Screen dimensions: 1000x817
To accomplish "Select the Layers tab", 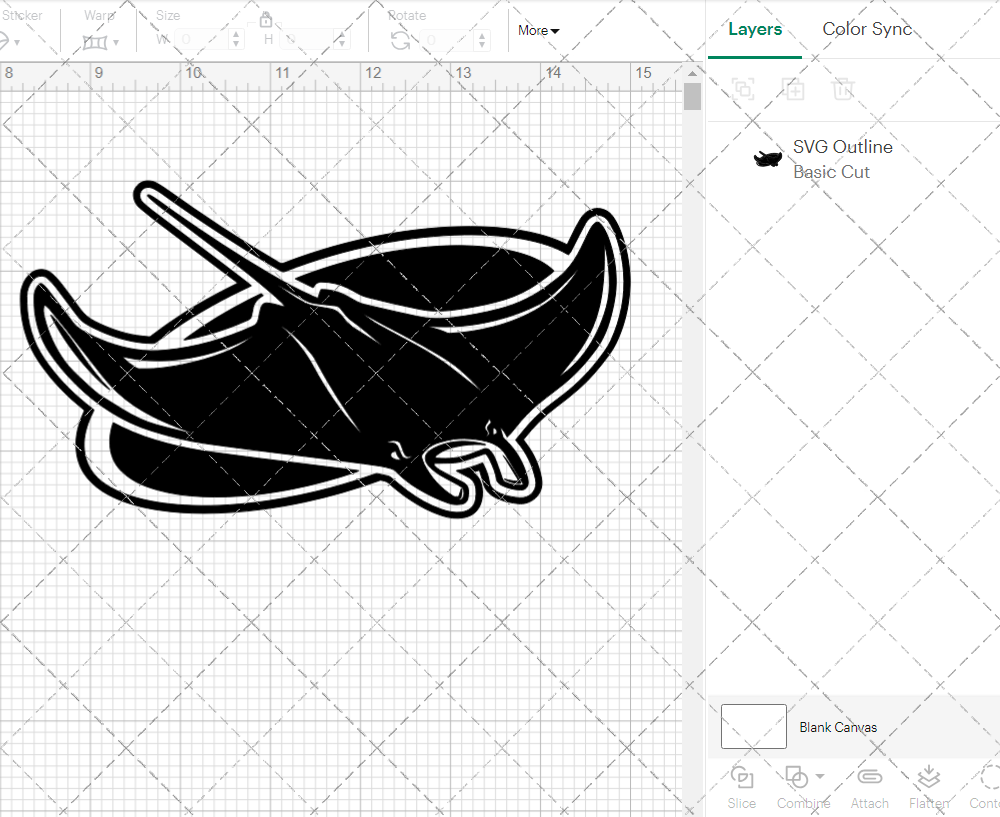I will tap(755, 29).
